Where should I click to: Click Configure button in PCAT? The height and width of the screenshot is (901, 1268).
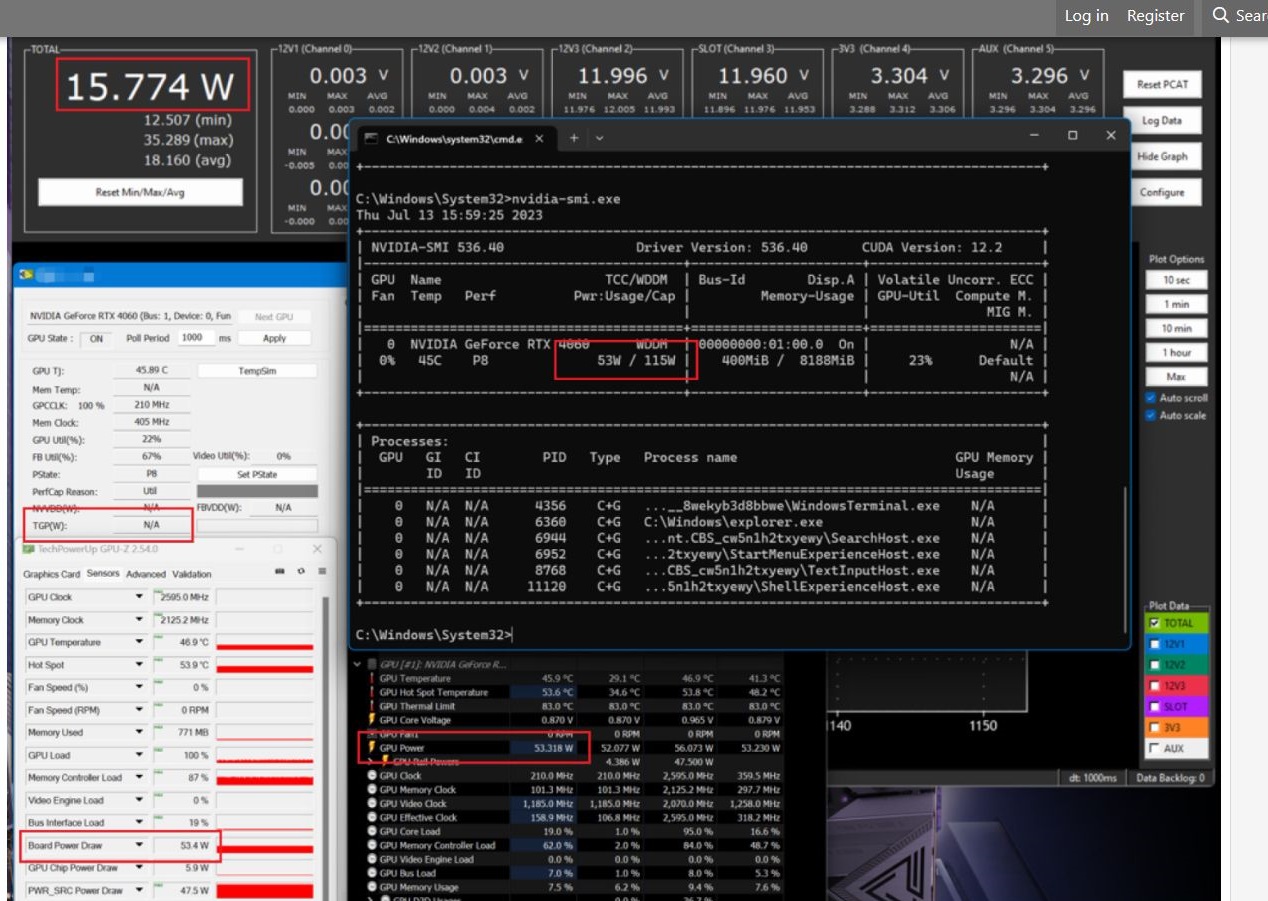(x=1162, y=192)
